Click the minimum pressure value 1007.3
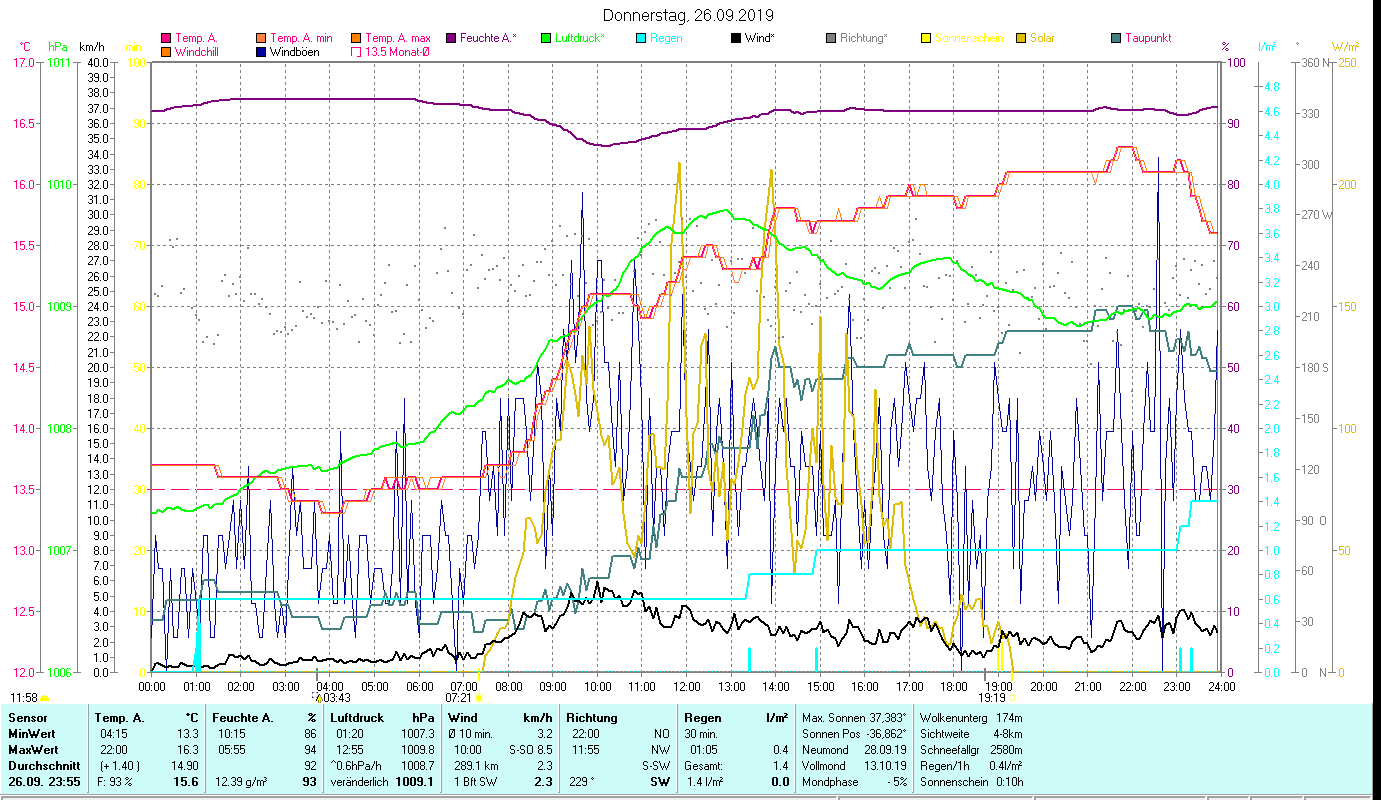This screenshot has width=1381, height=800. (x=416, y=734)
